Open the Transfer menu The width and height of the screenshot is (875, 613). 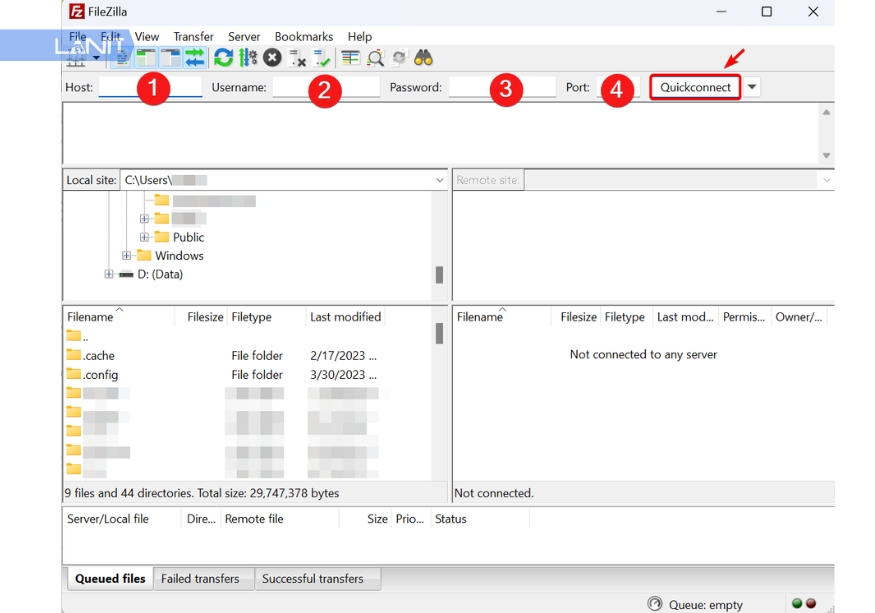click(x=193, y=36)
